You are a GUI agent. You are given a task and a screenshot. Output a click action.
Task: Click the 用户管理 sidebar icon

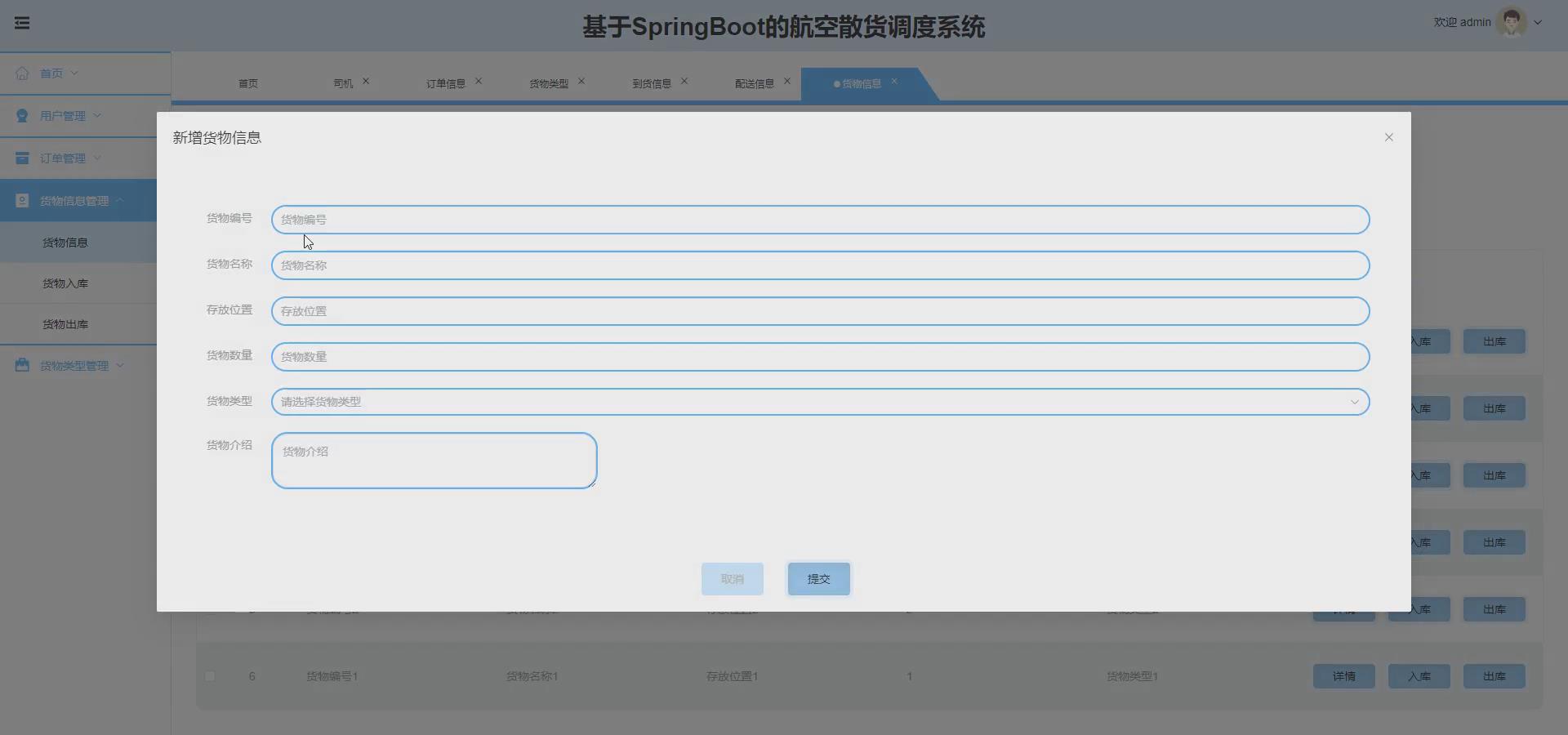pos(22,116)
